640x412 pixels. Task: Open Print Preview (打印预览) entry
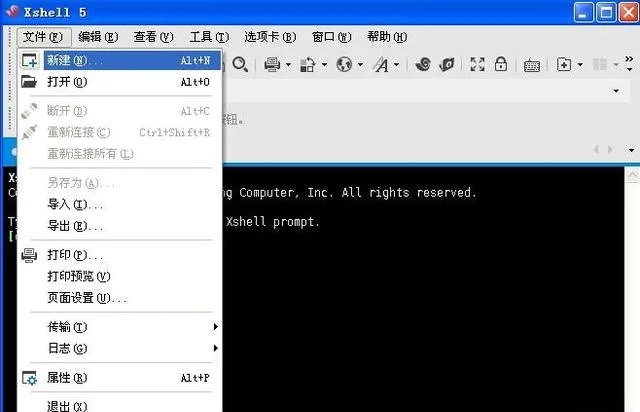[x=120, y=276]
